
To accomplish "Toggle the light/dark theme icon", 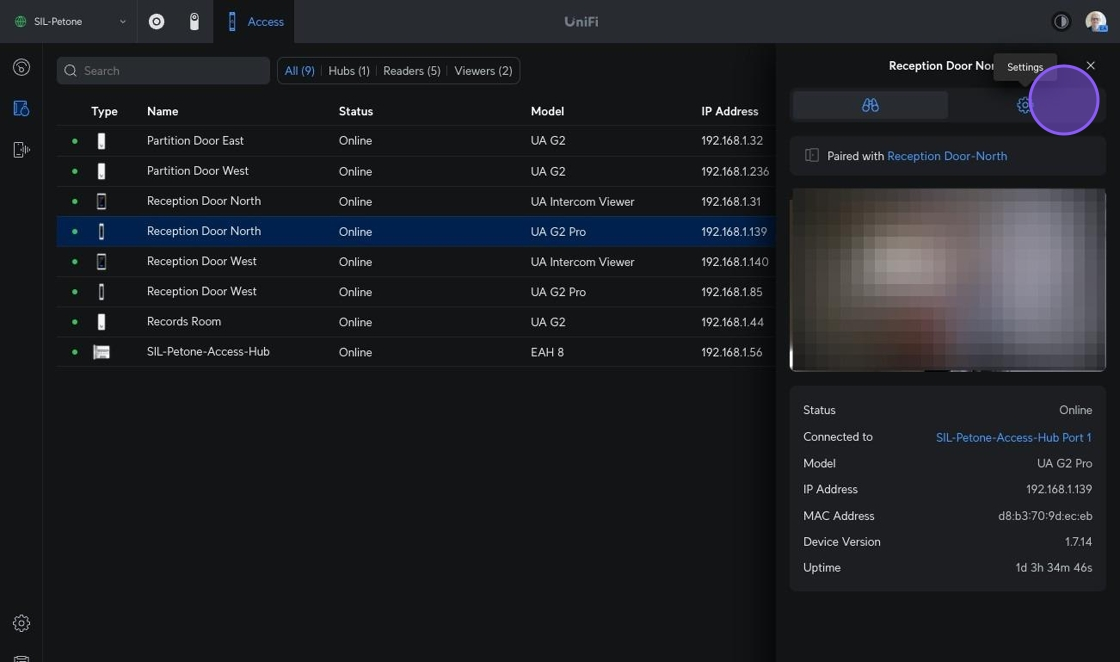I will (x=1061, y=21).
